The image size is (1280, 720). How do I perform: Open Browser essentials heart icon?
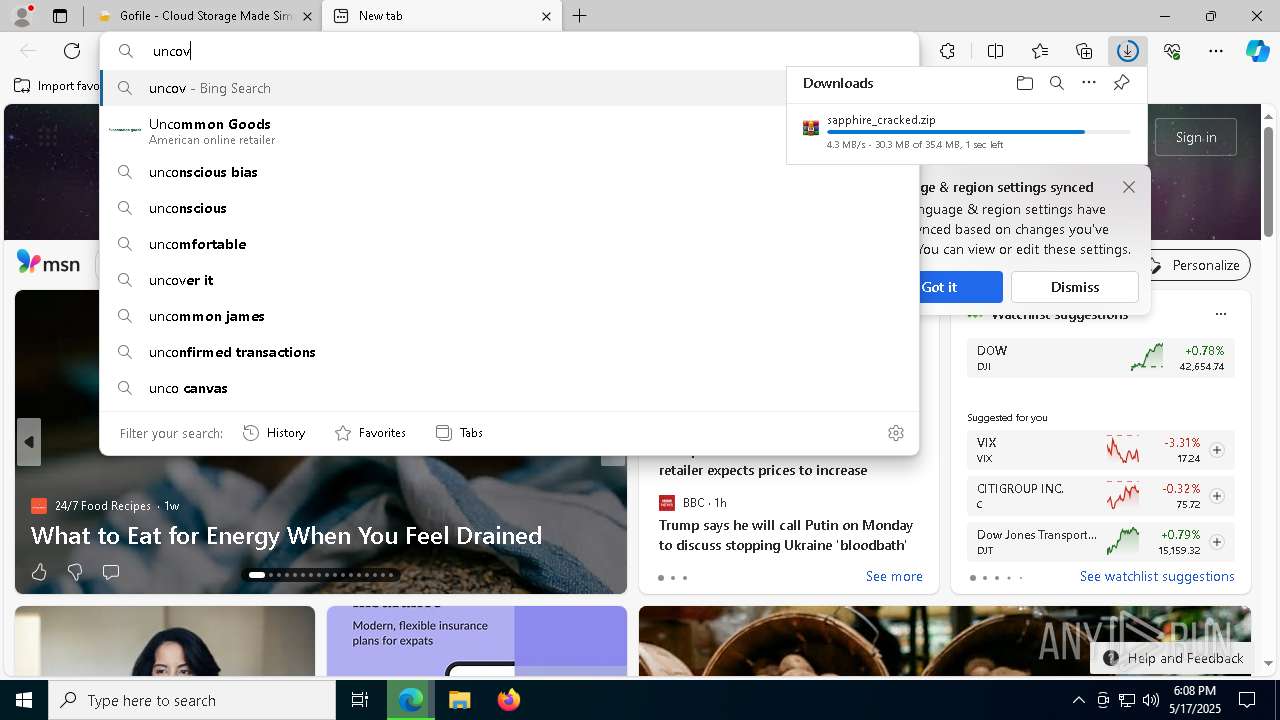pyautogui.click(x=1172, y=51)
